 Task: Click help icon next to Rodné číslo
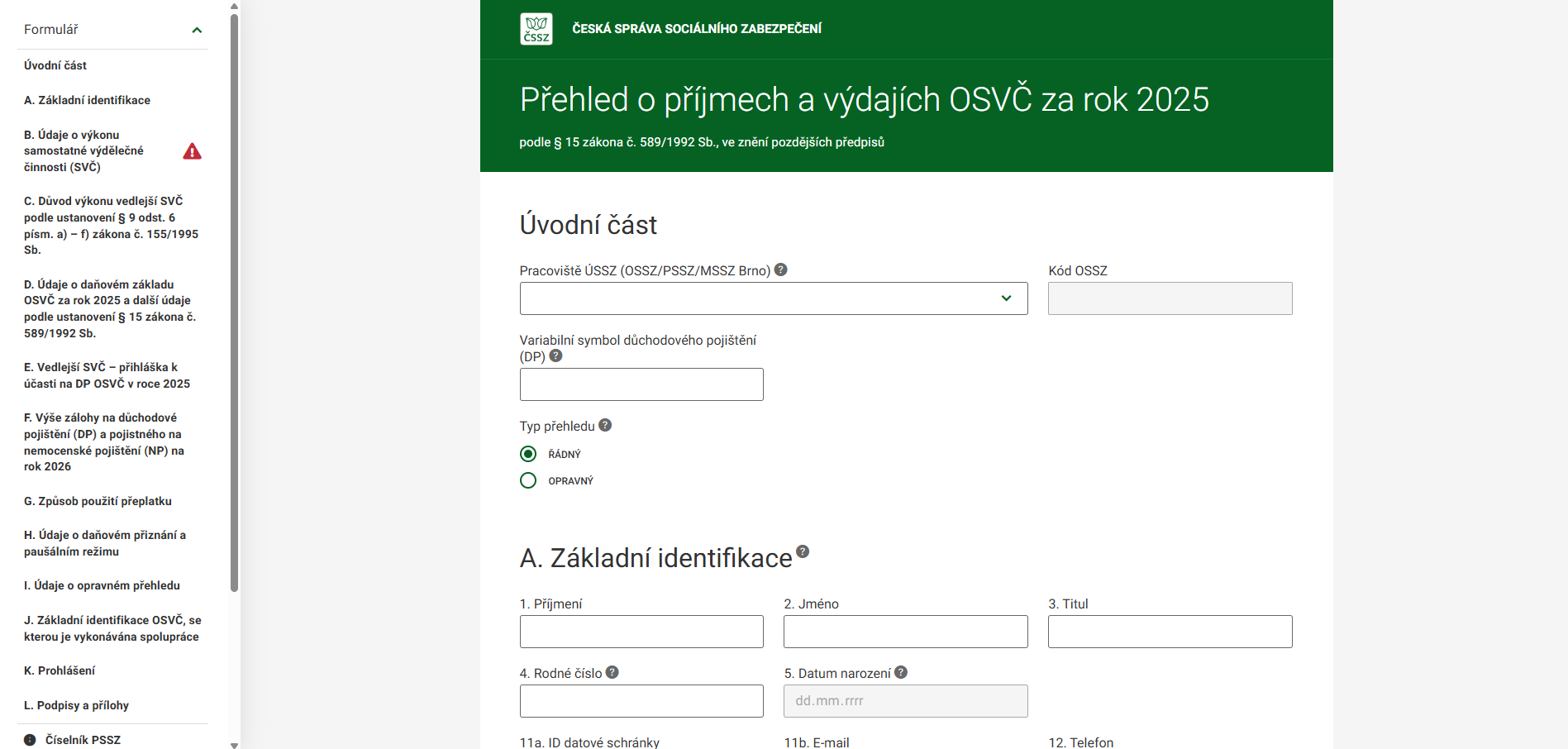coord(612,672)
